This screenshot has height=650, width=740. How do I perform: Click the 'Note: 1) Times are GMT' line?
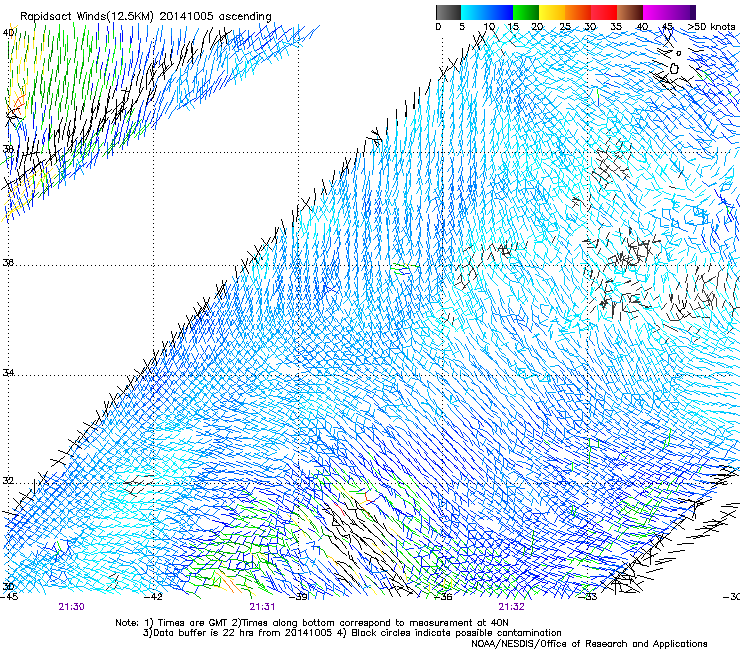(311, 623)
